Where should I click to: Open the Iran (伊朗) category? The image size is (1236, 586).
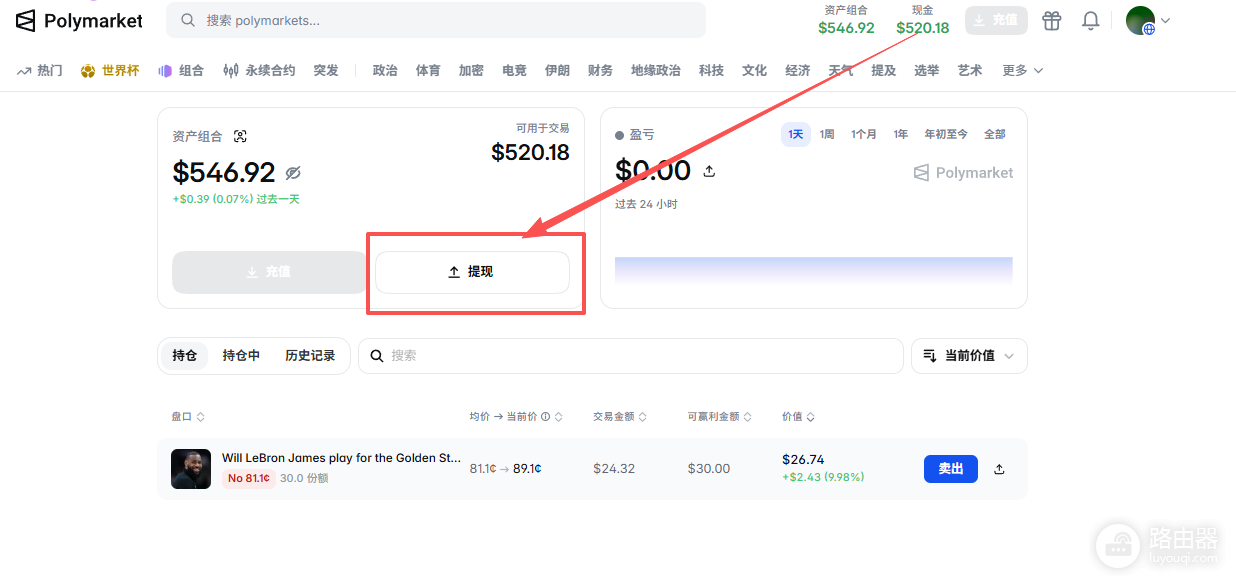click(557, 70)
